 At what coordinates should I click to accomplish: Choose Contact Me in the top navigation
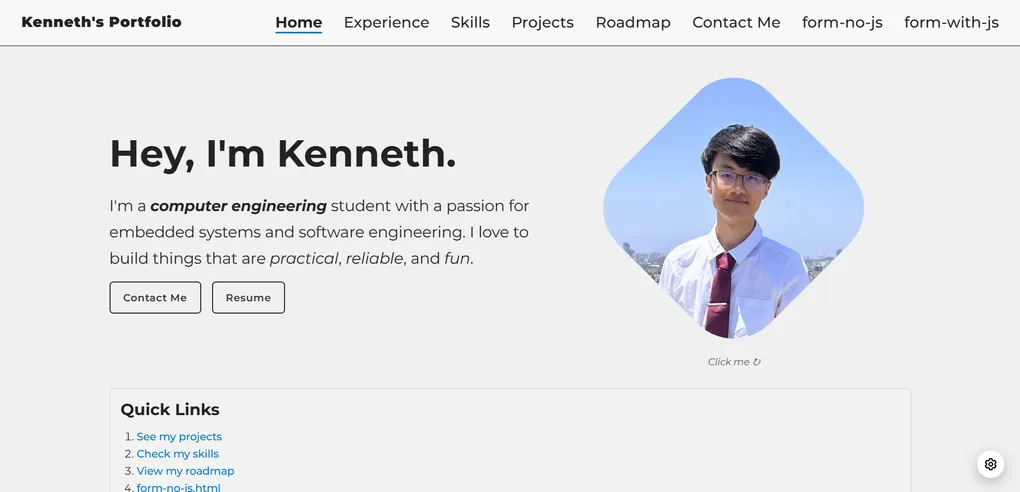tap(736, 22)
